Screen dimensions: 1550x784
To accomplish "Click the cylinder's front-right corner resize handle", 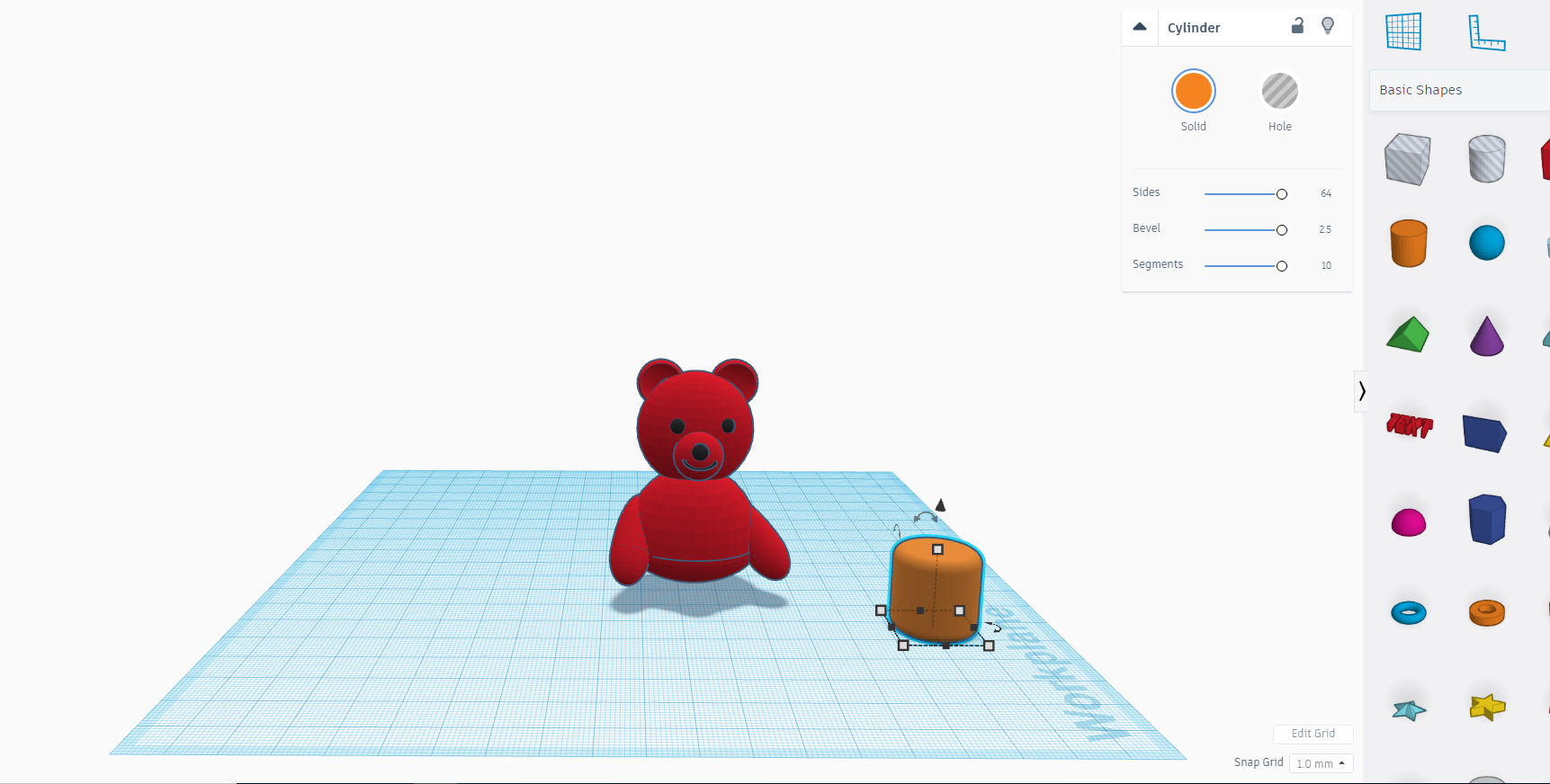I will point(989,646).
